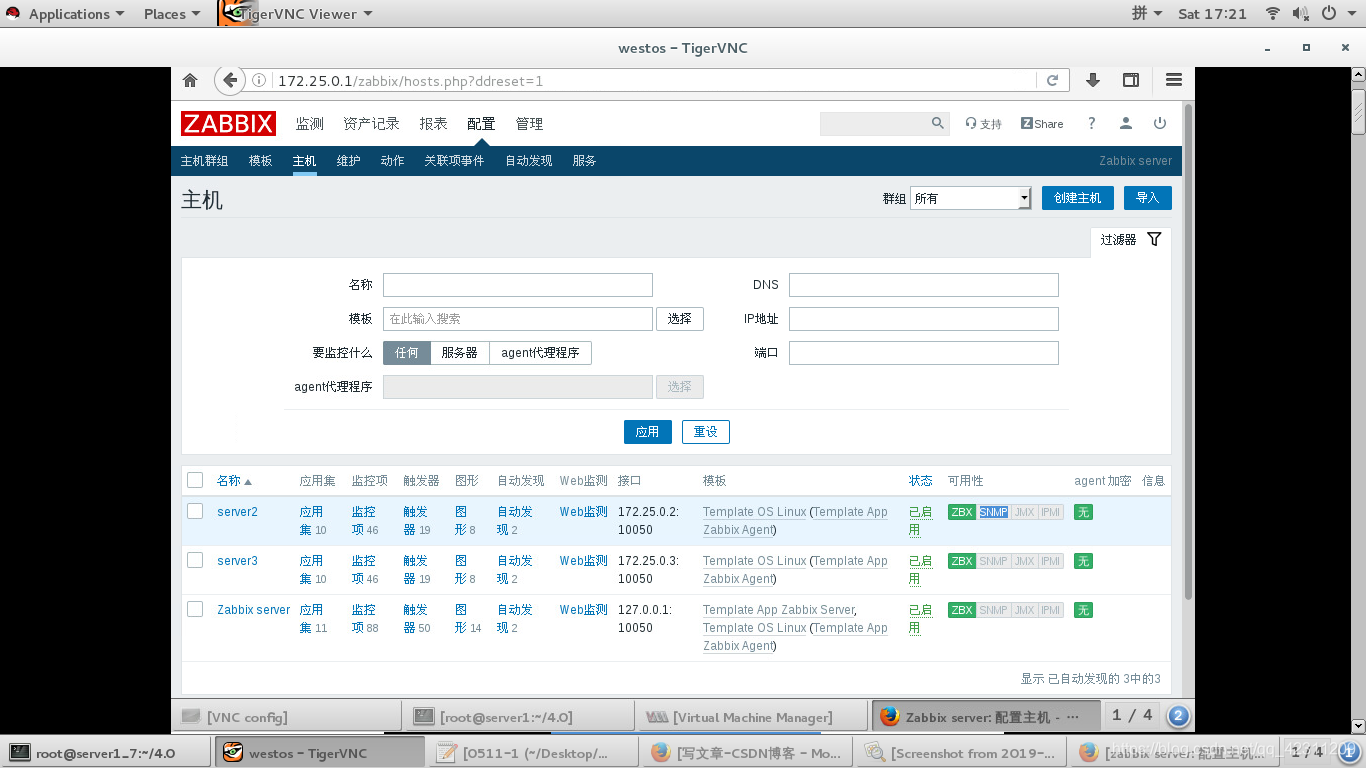Open the user profile icon
This screenshot has height=768, width=1366.
(1126, 123)
